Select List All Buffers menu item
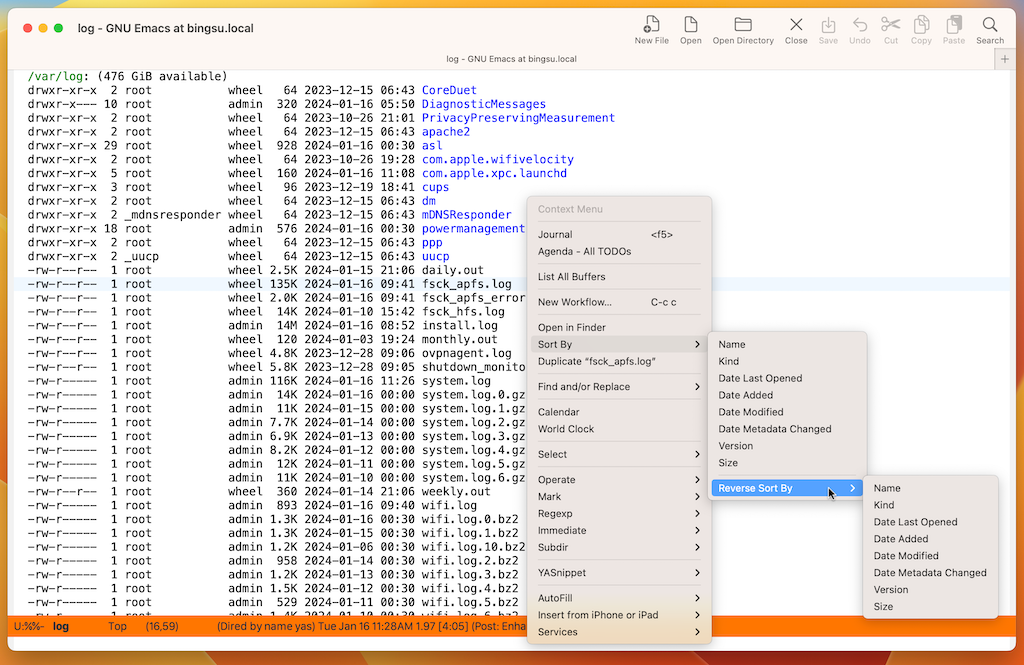This screenshot has width=1024, height=665. pyautogui.click(x=618, y=276)
